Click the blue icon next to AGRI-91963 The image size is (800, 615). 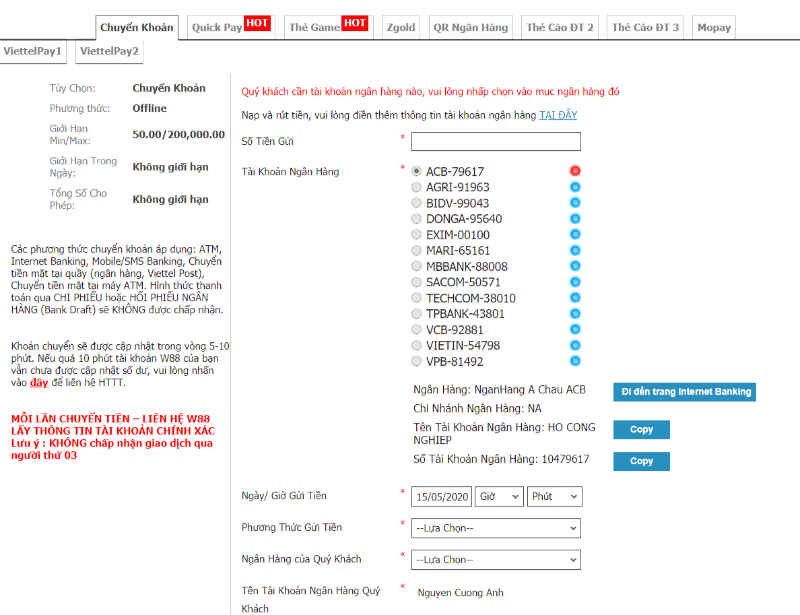pyautogui.click(x=575, y=187)
